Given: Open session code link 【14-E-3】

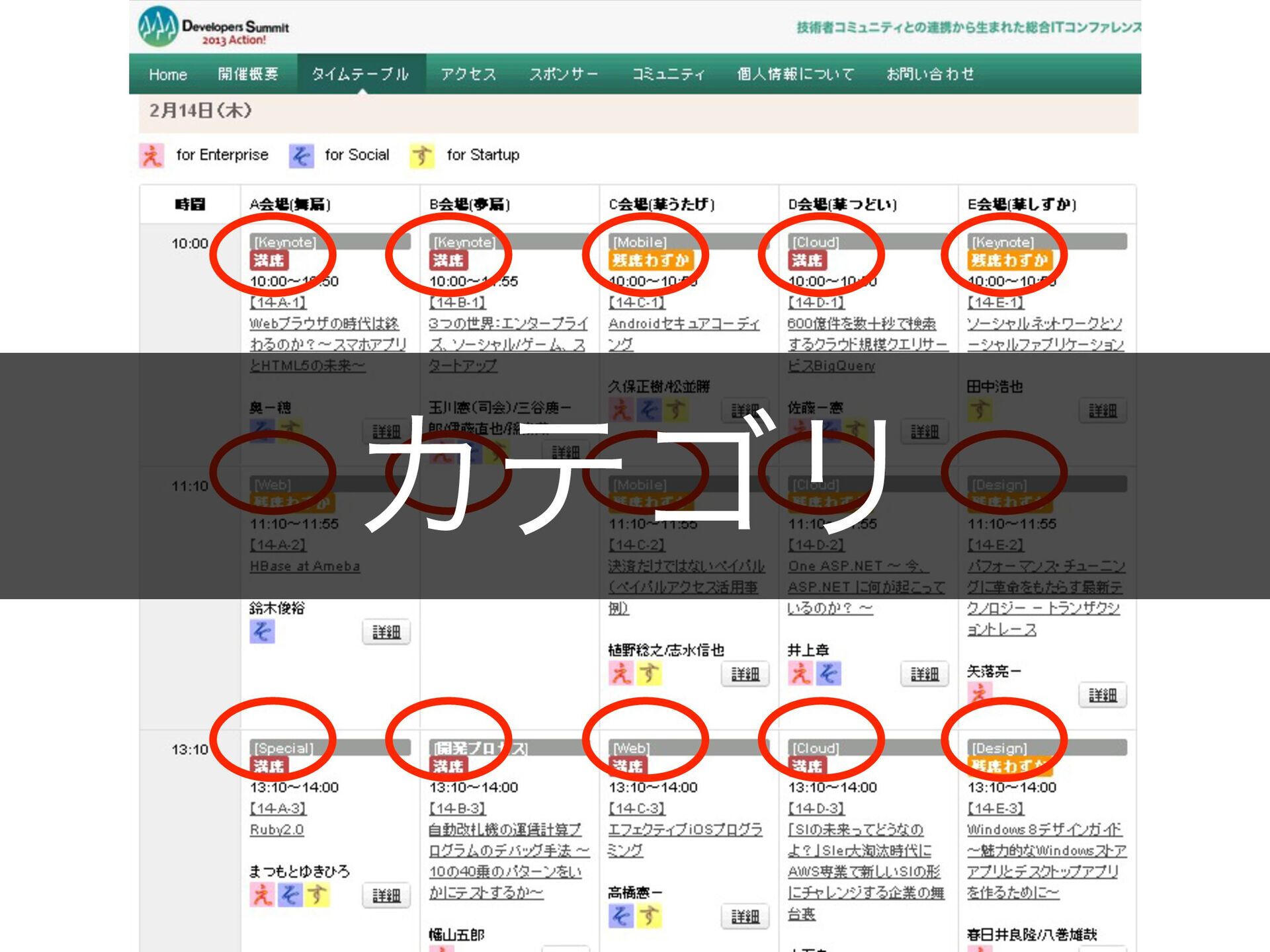Looking at the screenshot, I should (995, 809).
